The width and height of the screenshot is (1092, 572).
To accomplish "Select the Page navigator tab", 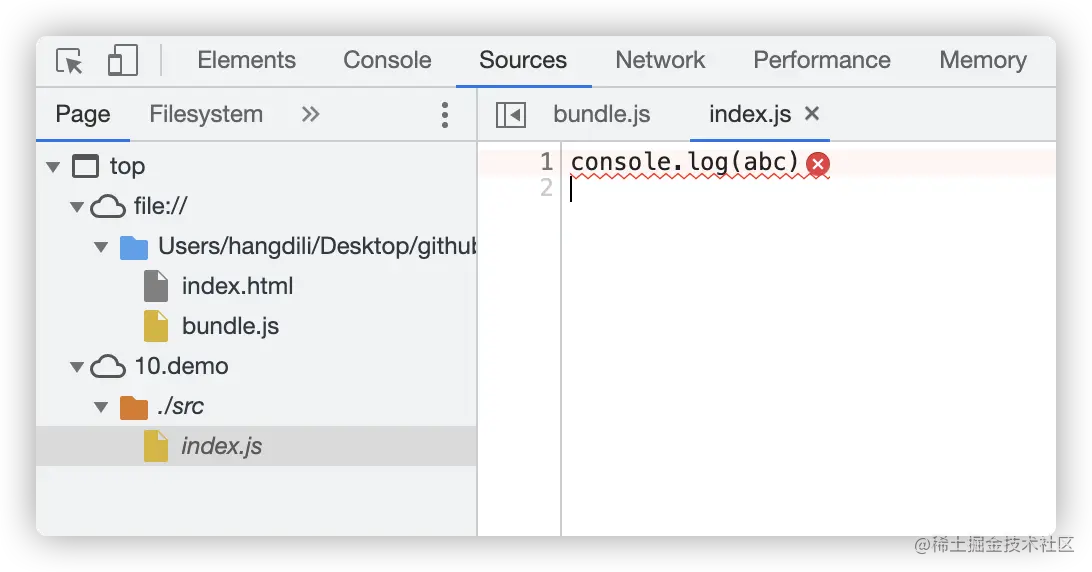I will pos(83,114).
